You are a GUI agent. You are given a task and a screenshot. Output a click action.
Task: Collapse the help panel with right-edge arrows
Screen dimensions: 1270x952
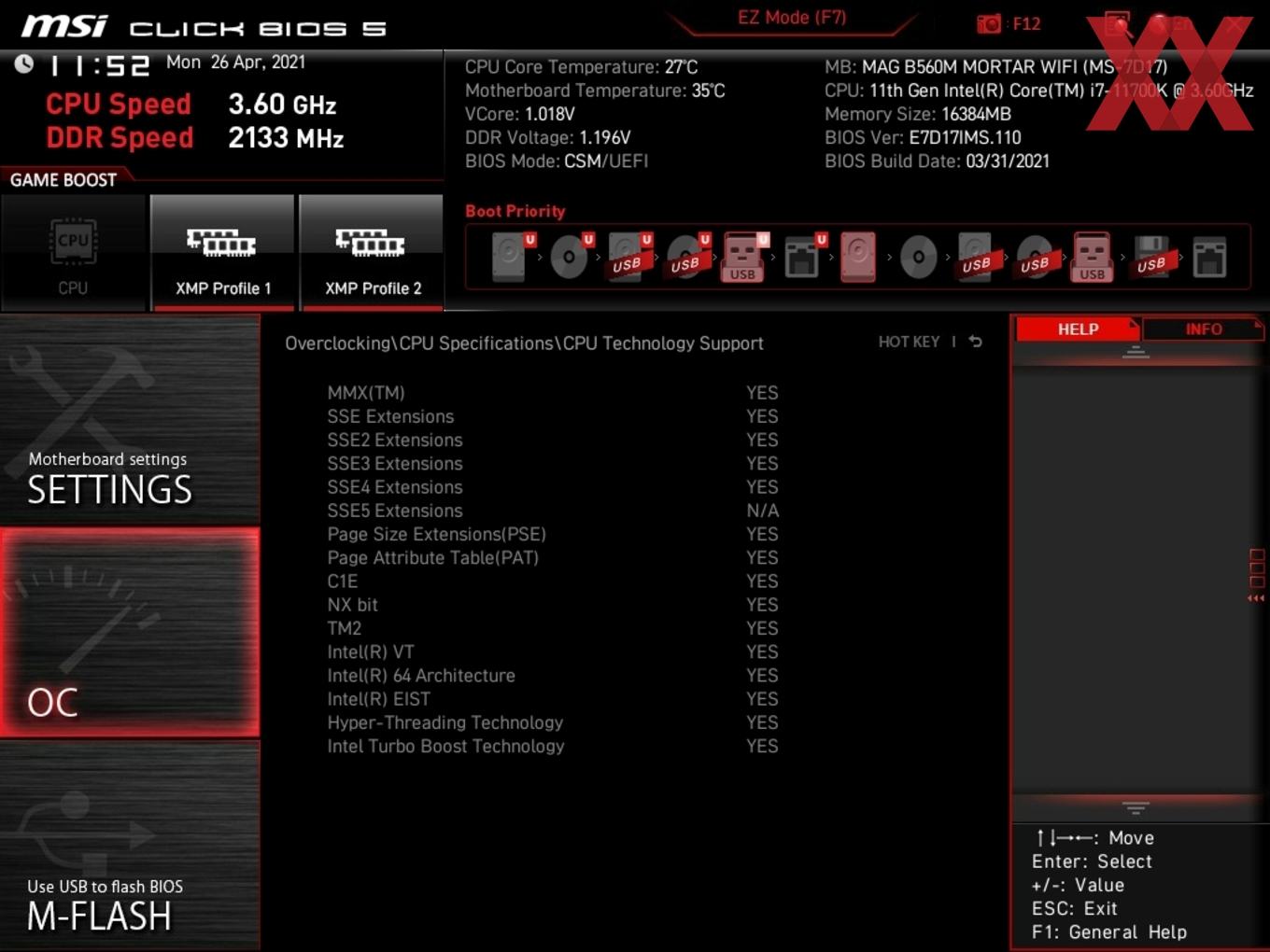1256,598
